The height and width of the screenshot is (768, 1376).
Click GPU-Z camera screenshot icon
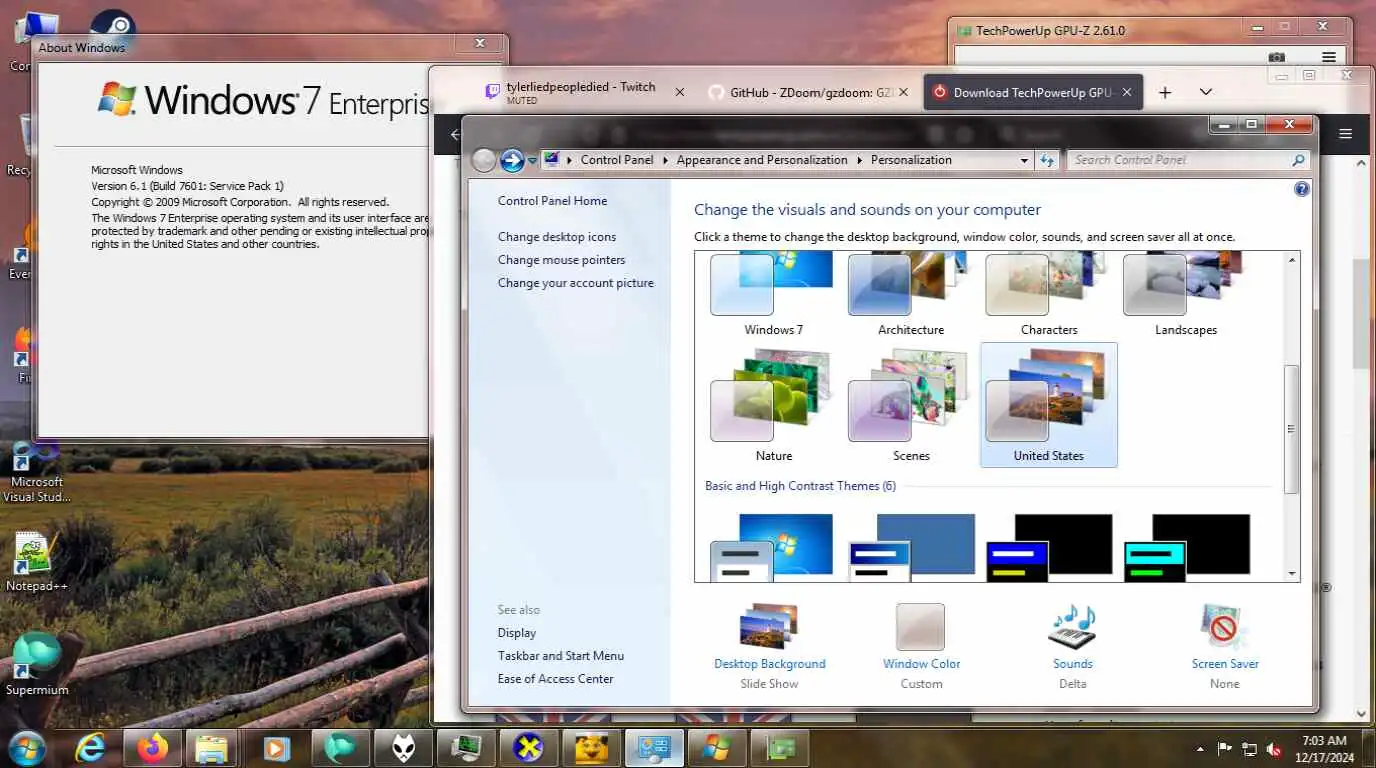pos(1276,58)
